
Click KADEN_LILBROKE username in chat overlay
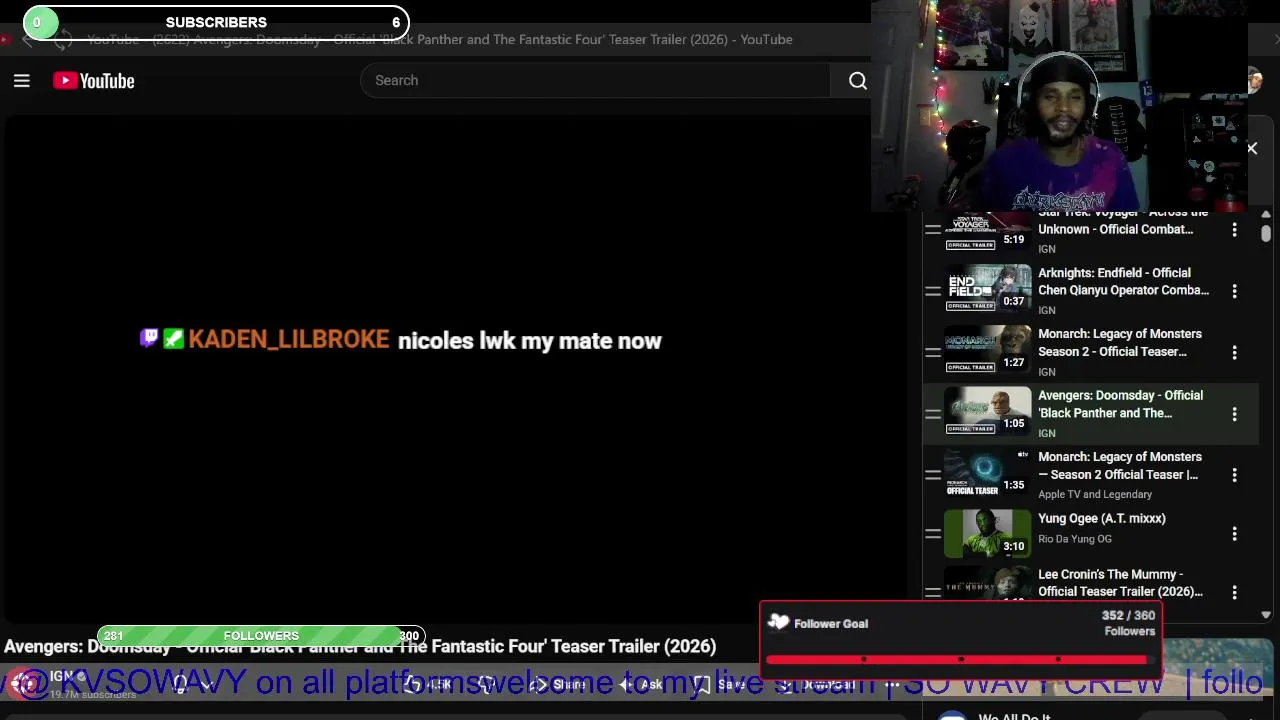[288, 340]
